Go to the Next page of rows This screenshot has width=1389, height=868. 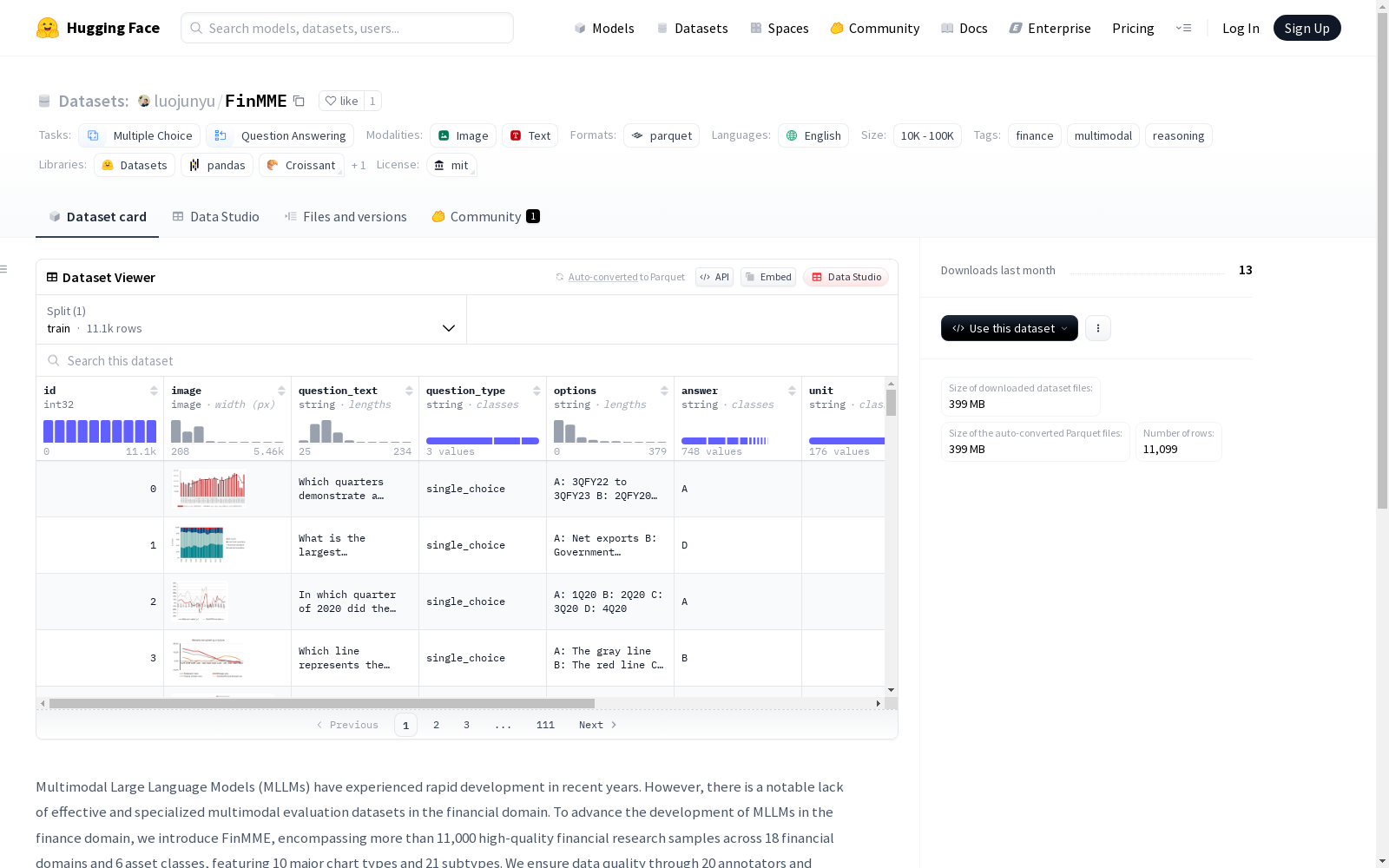[x=598, y=725]
